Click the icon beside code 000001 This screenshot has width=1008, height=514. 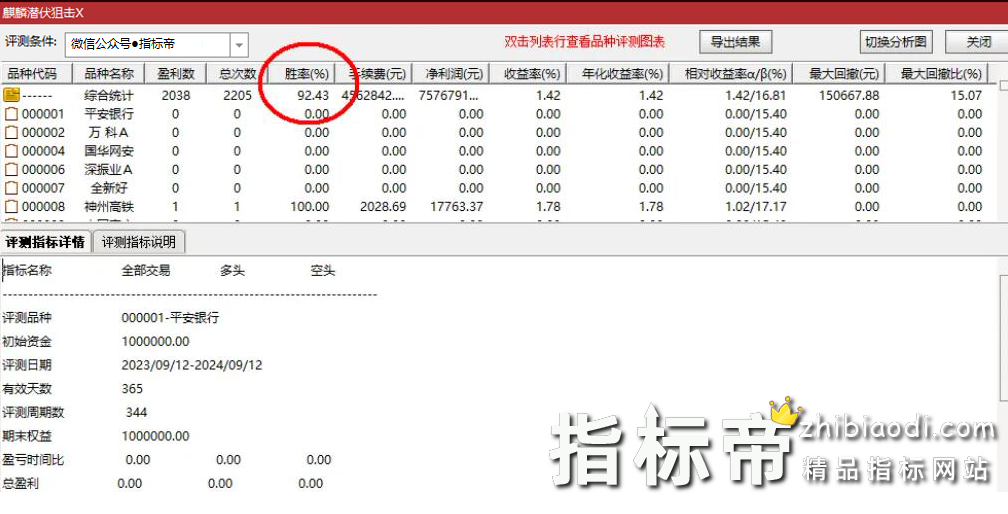tap(11, 114)
